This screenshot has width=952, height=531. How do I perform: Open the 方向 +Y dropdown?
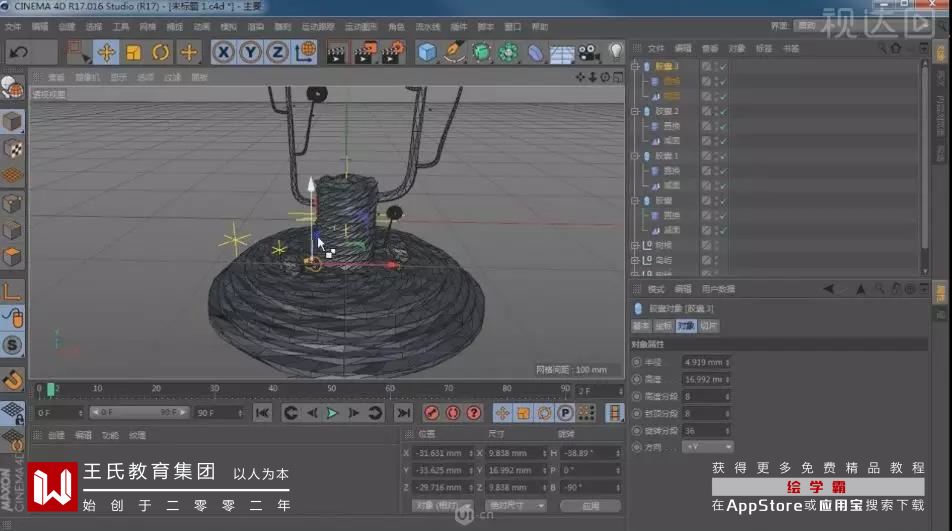tap(708, 447)
